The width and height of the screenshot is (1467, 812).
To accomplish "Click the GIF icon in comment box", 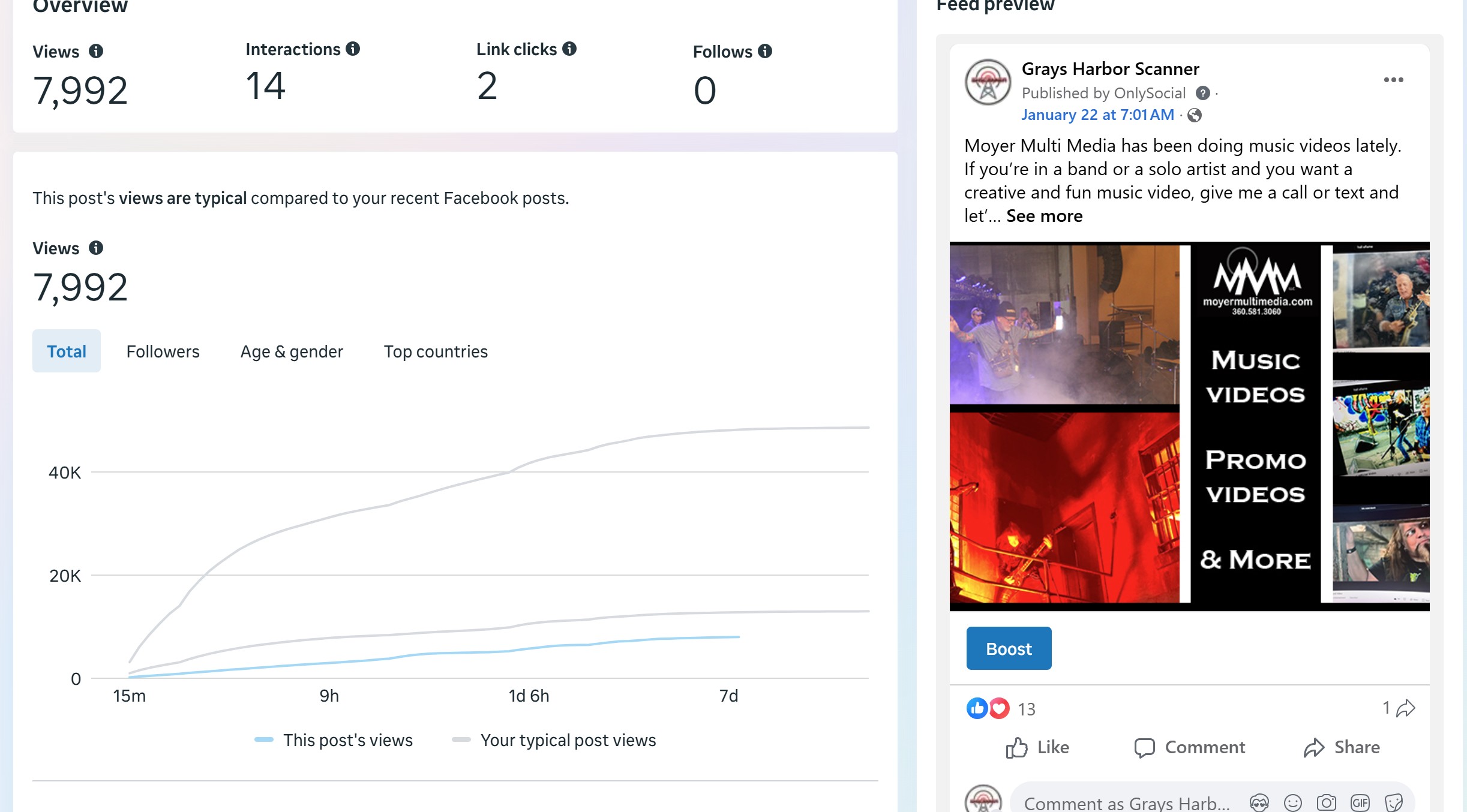I will [x=1360, y=802].
